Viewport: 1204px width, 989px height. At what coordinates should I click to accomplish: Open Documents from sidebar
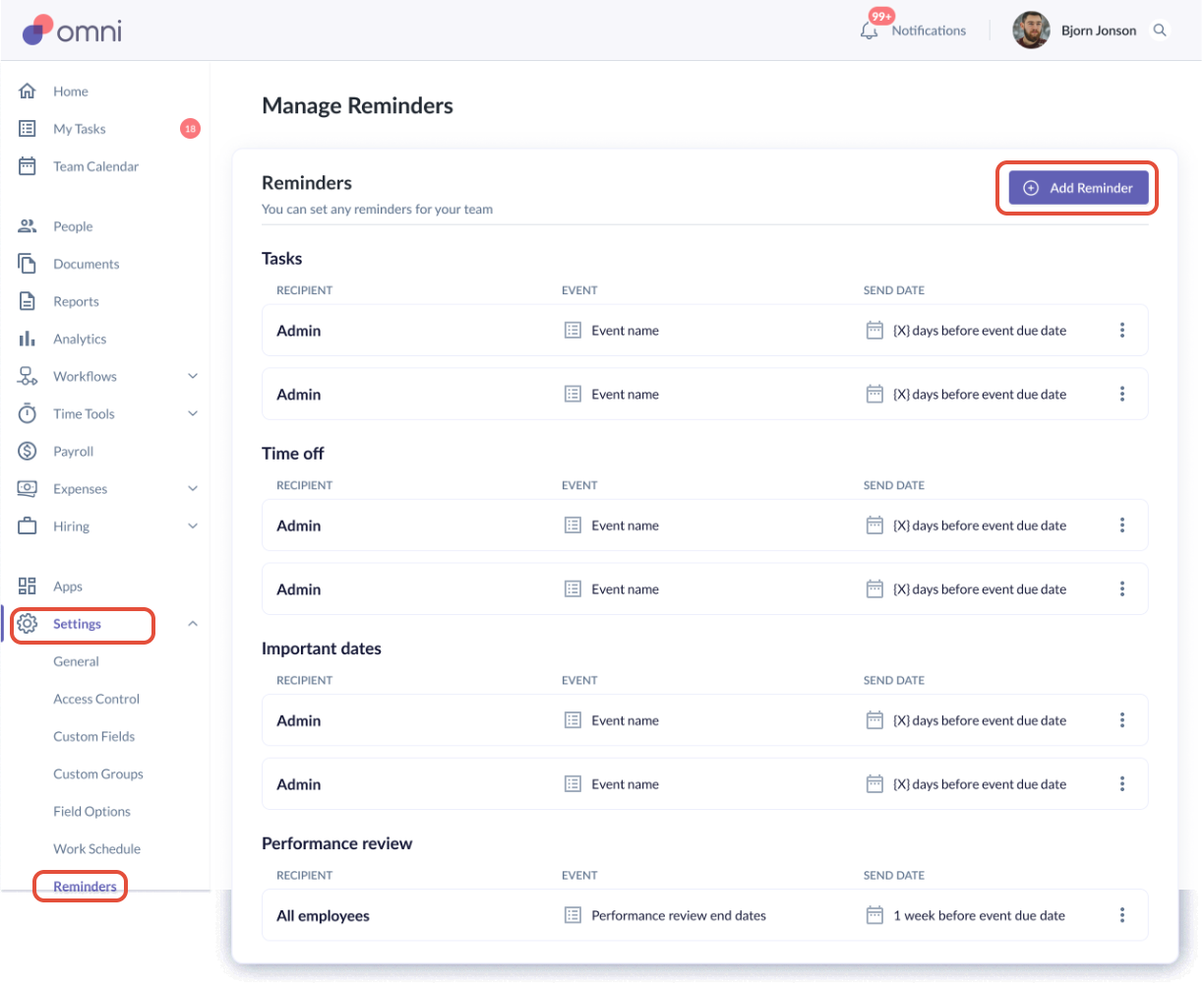87,264
